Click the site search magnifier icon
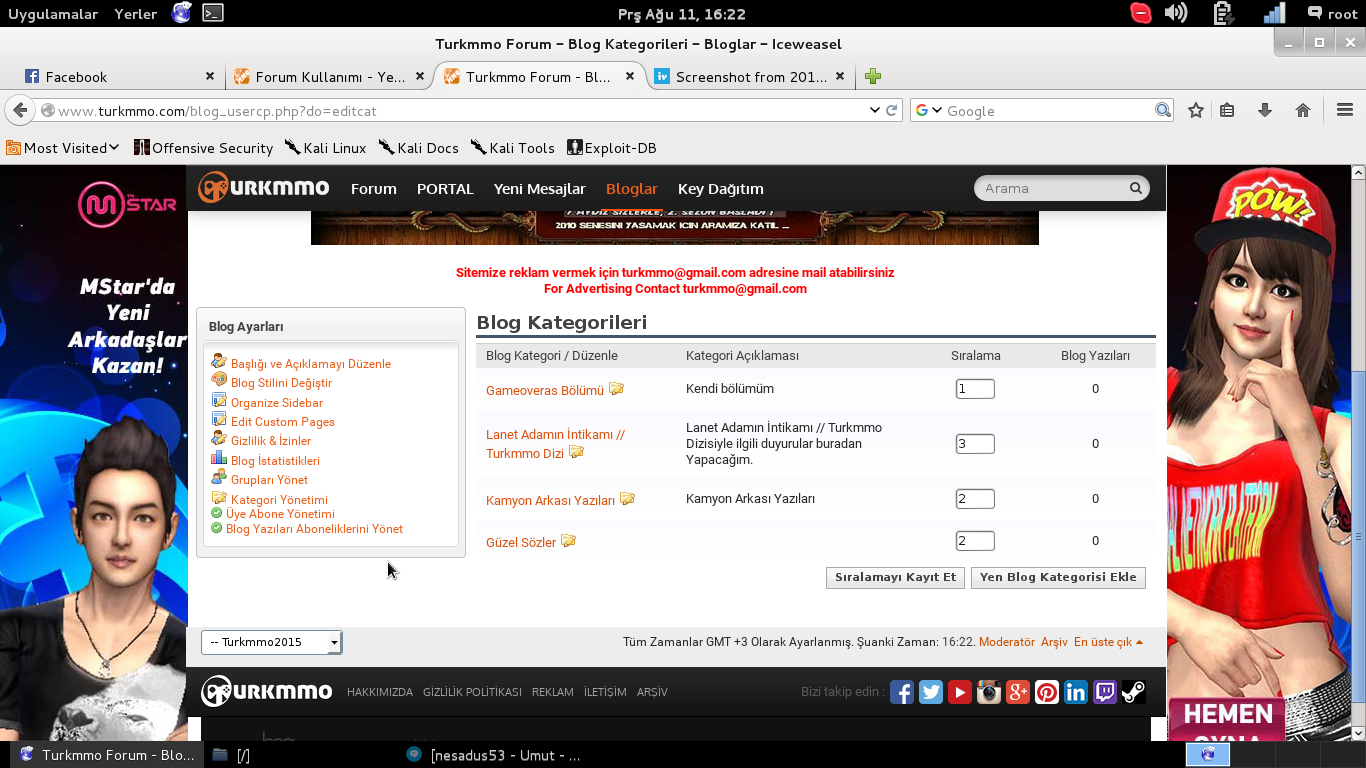1366x768 pixels. tap(1136, 188)
